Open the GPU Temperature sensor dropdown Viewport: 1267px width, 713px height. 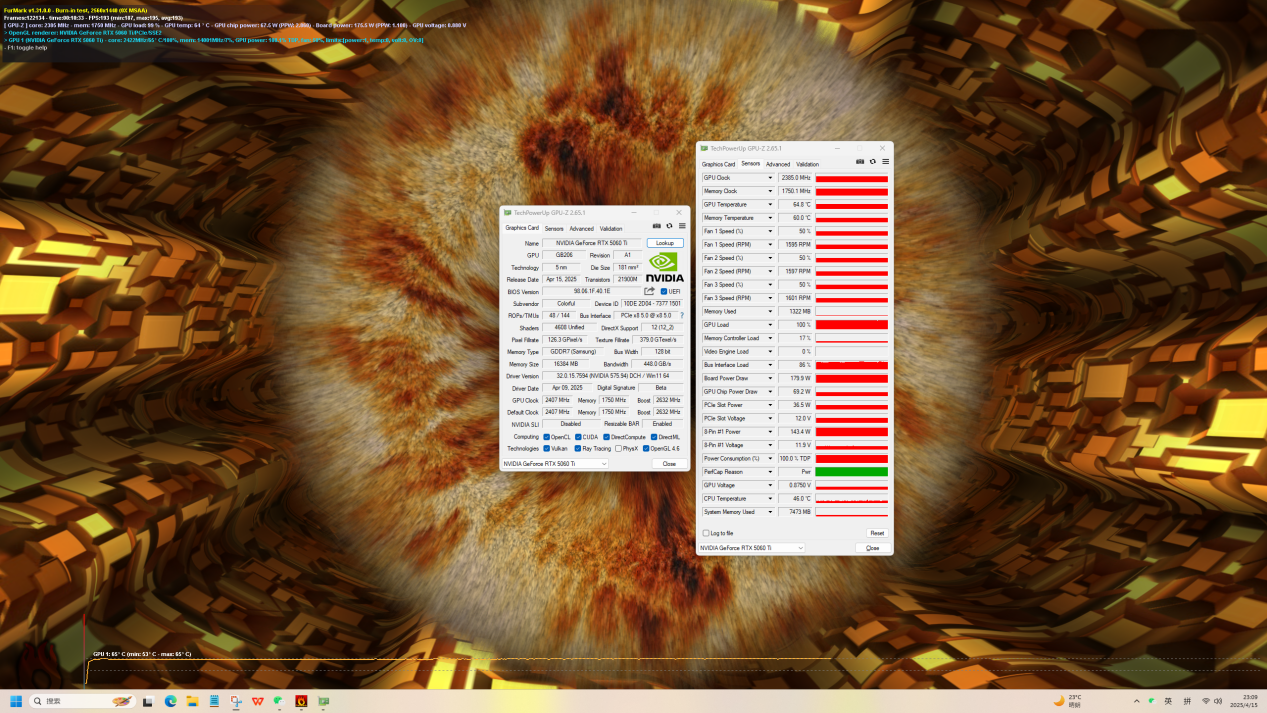tap(770, 204)
